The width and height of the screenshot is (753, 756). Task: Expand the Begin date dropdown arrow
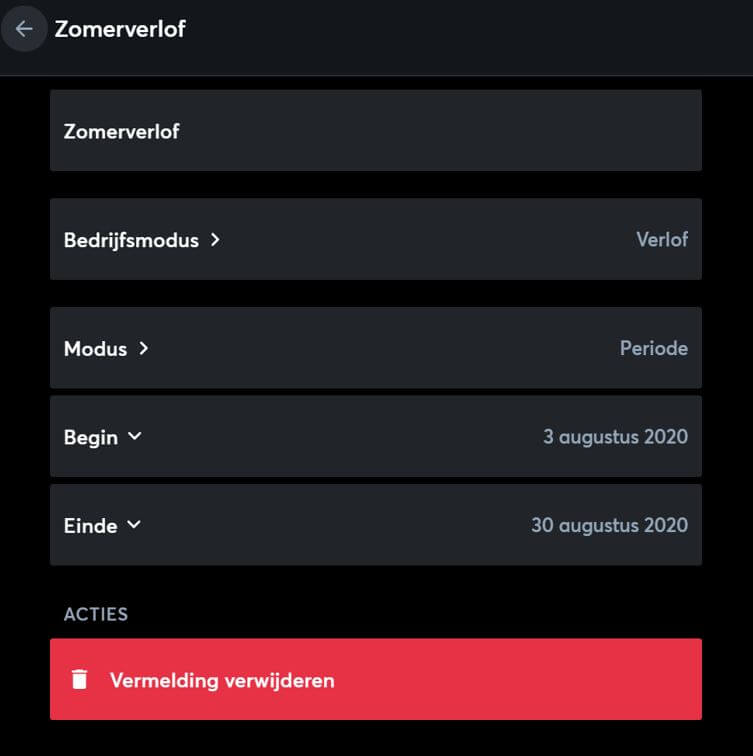[x=135, y=437]
